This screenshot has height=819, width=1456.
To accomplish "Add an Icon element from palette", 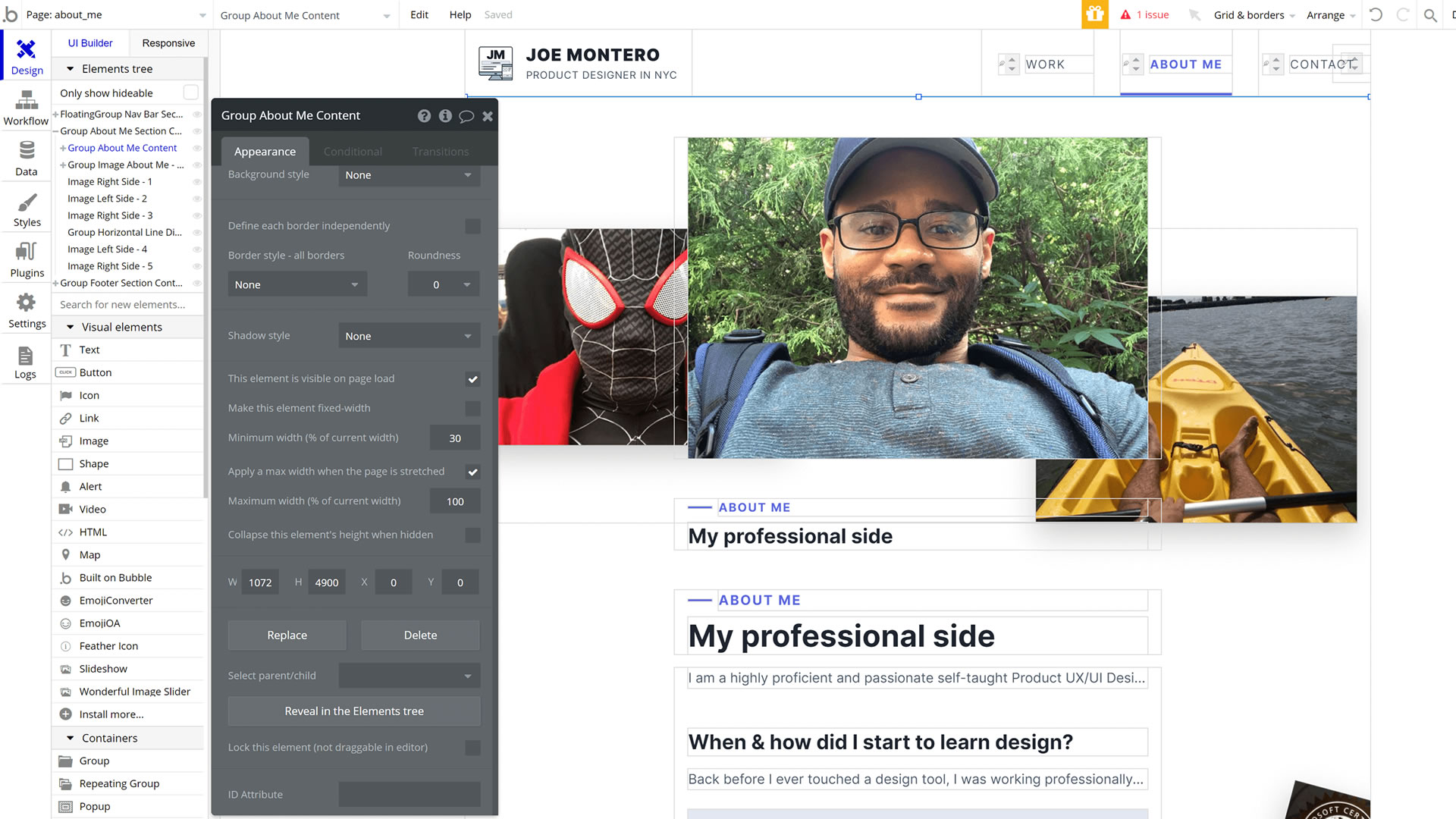I will (128, 395).
